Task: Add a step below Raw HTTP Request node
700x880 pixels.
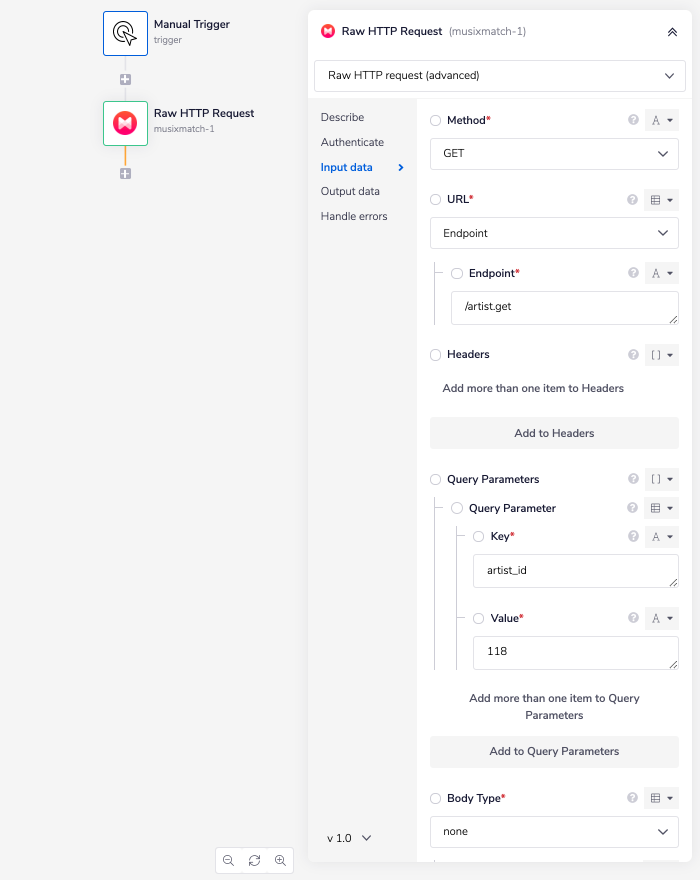Action: pos(125,173)
